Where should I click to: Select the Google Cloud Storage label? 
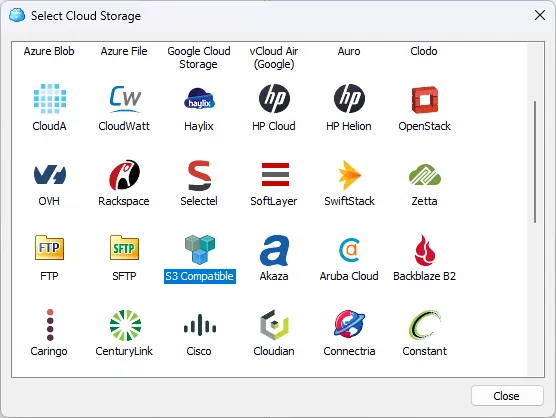pos(199,57)
